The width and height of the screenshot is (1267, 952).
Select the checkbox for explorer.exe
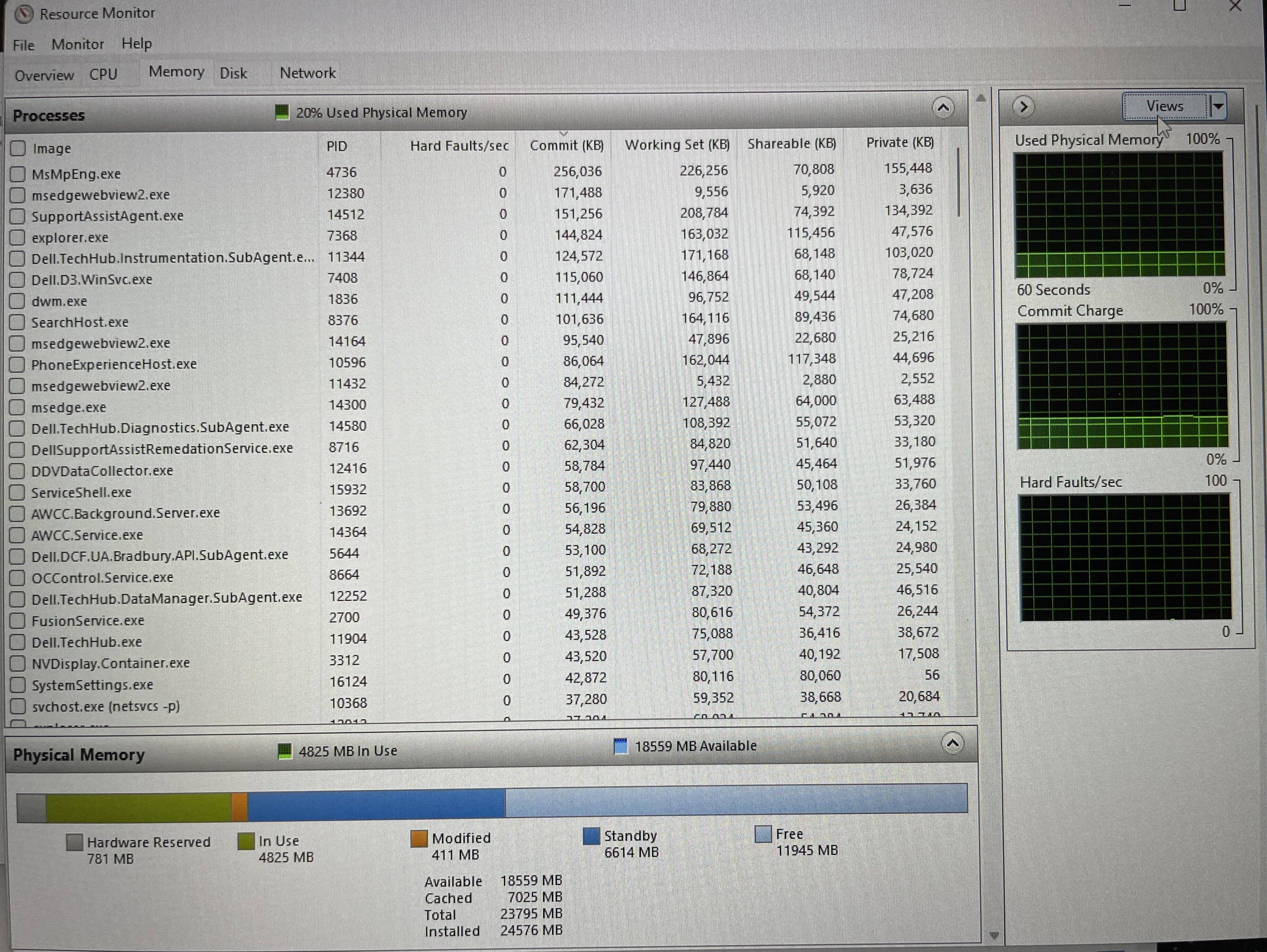point(17,238)
